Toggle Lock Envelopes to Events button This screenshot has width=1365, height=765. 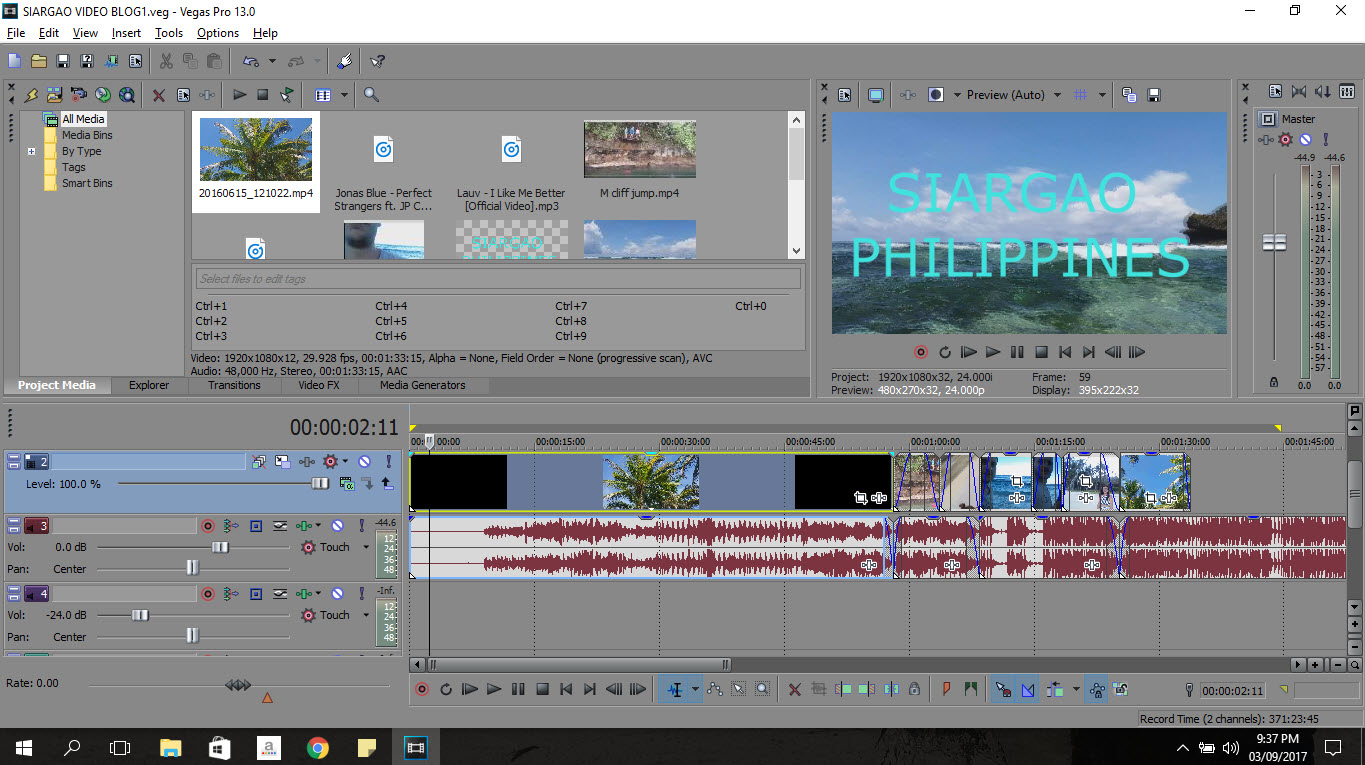click(1096, 689)
